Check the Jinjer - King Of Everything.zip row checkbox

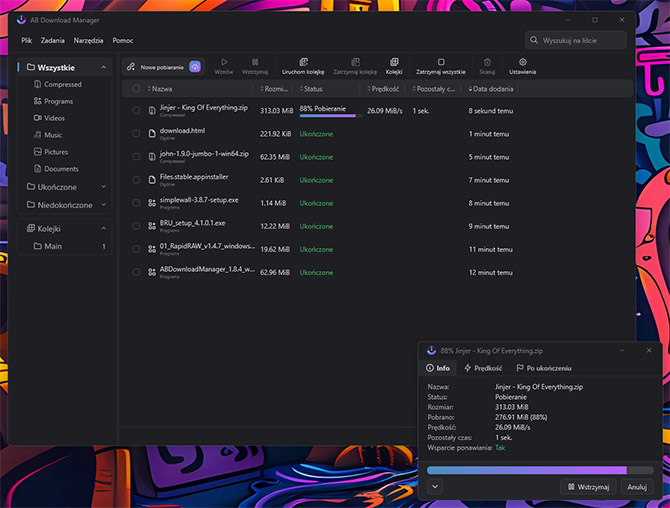click(x=136, y=110)
